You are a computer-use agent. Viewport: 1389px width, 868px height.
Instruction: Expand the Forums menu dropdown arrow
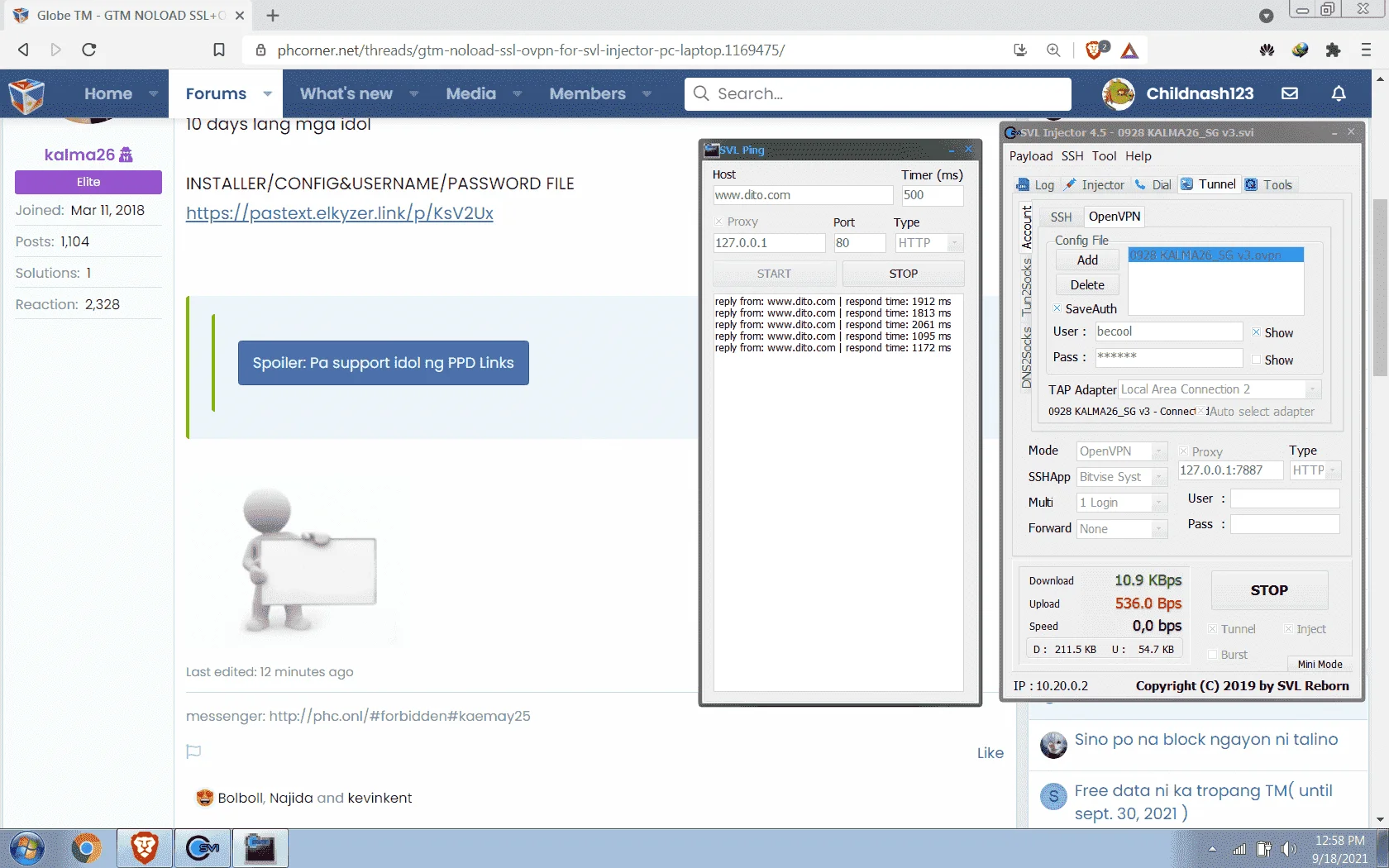(x=267, y=93)
